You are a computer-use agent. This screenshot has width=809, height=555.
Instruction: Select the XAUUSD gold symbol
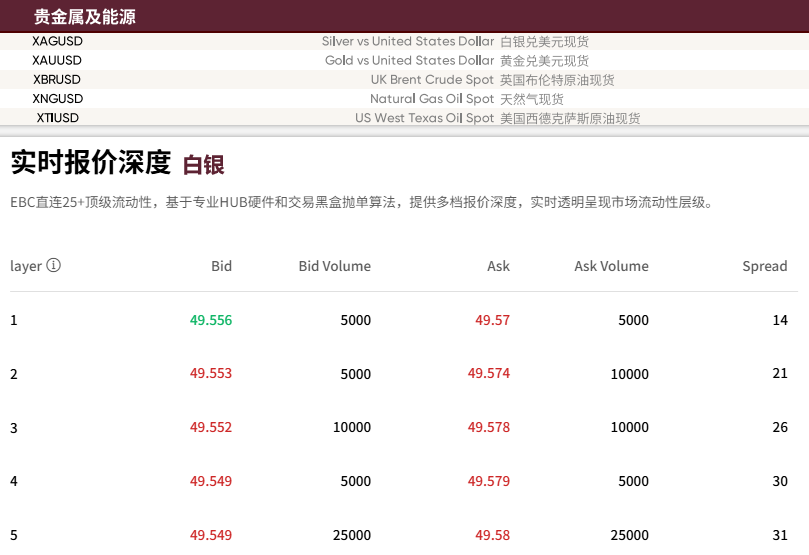pyautogui.click(x=57, y=61)
